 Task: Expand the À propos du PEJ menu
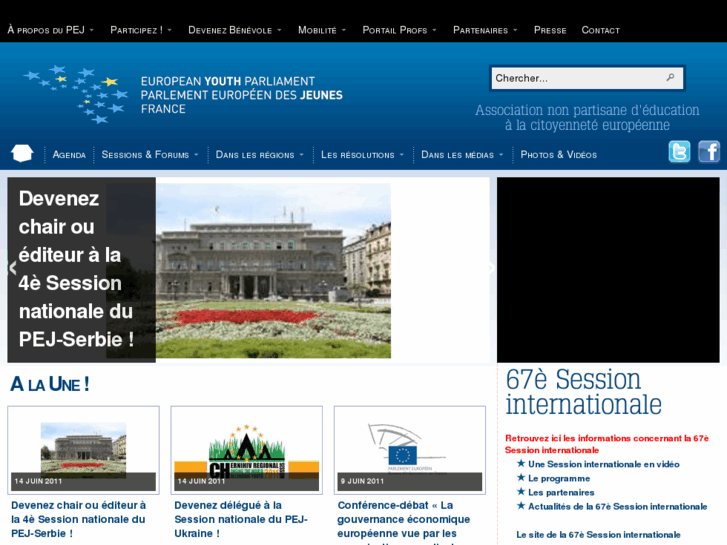tap(50, 30)
